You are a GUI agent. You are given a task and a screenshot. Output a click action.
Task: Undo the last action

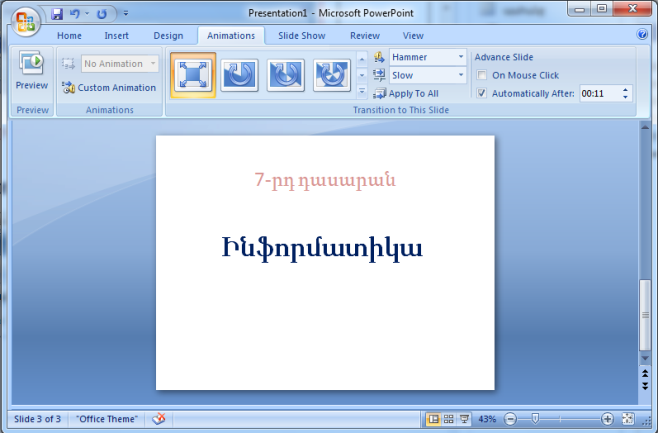(x=75, y=14)
